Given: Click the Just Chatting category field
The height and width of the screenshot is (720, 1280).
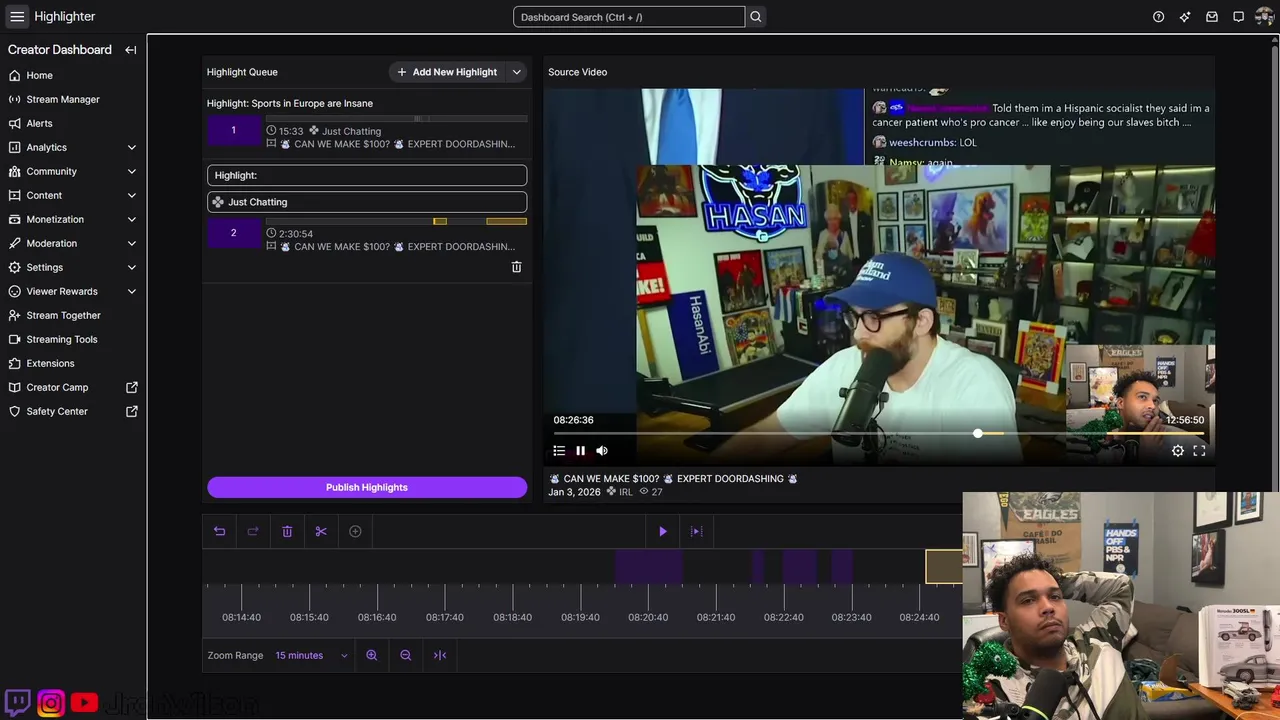Looking at the screenshot, I should point(367,202).
